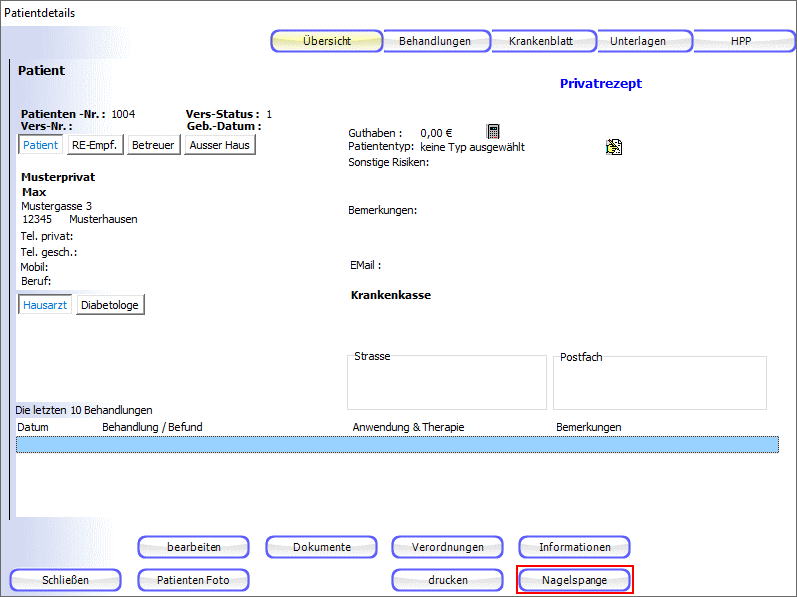797x597 pixels.
Task: Click the document icon beside Patiententyp
Action: (614, 147)
